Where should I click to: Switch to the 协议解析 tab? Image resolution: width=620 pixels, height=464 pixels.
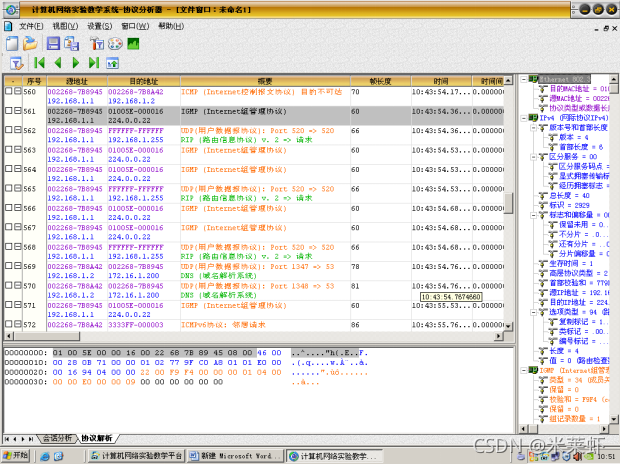[x=96, y=438]
